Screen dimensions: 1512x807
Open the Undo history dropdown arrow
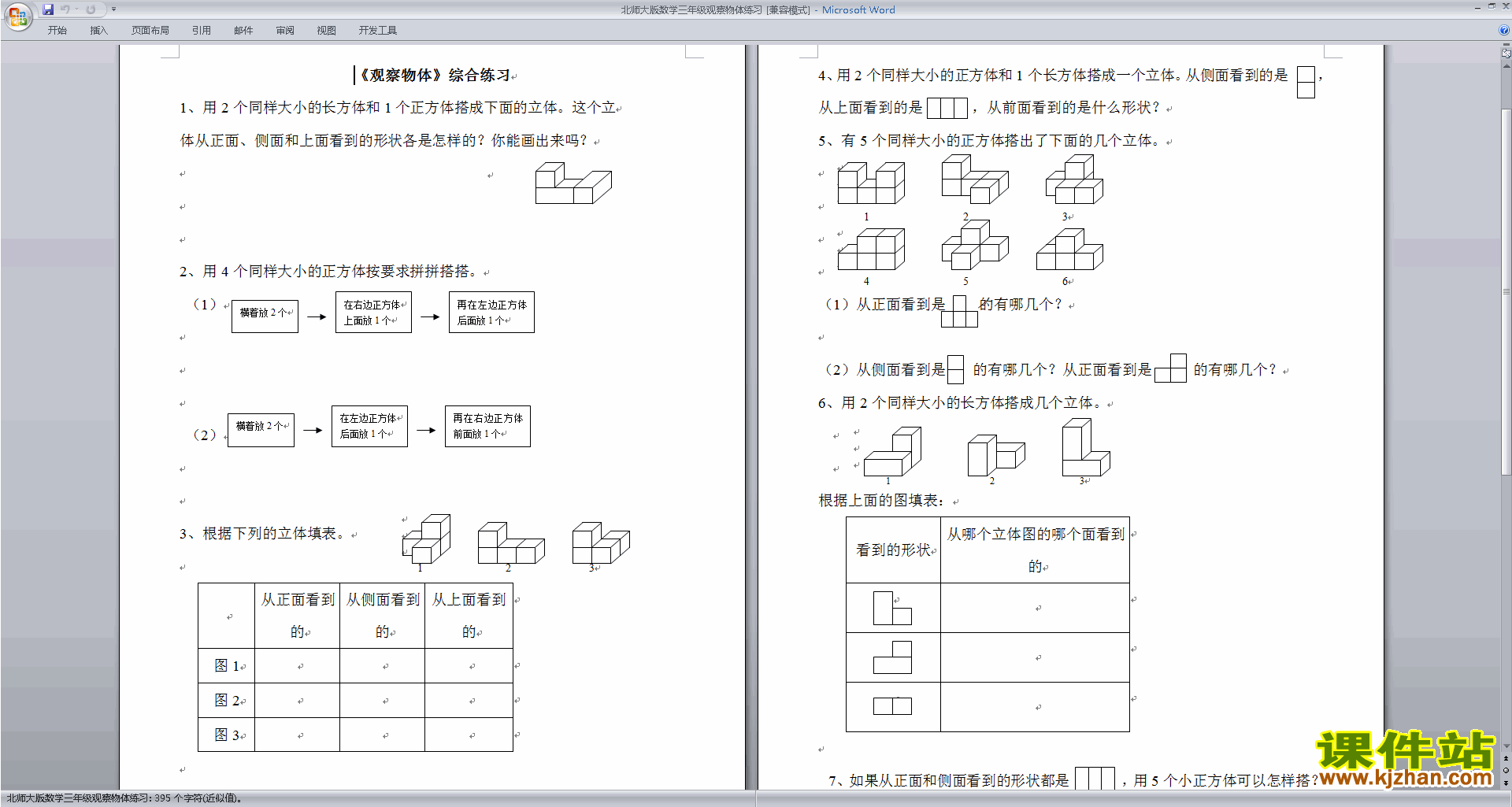76,9
